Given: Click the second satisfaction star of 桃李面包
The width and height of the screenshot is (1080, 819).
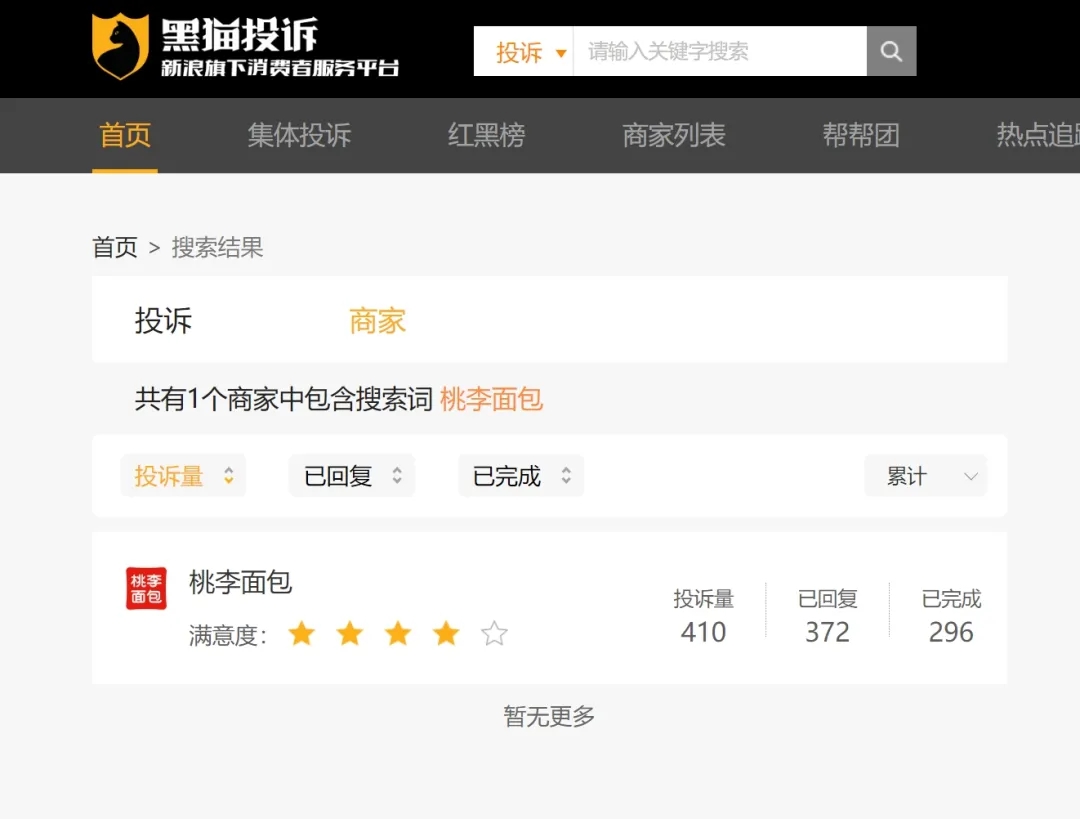Looking at the screenshot, I should click(x=350, y=634).
